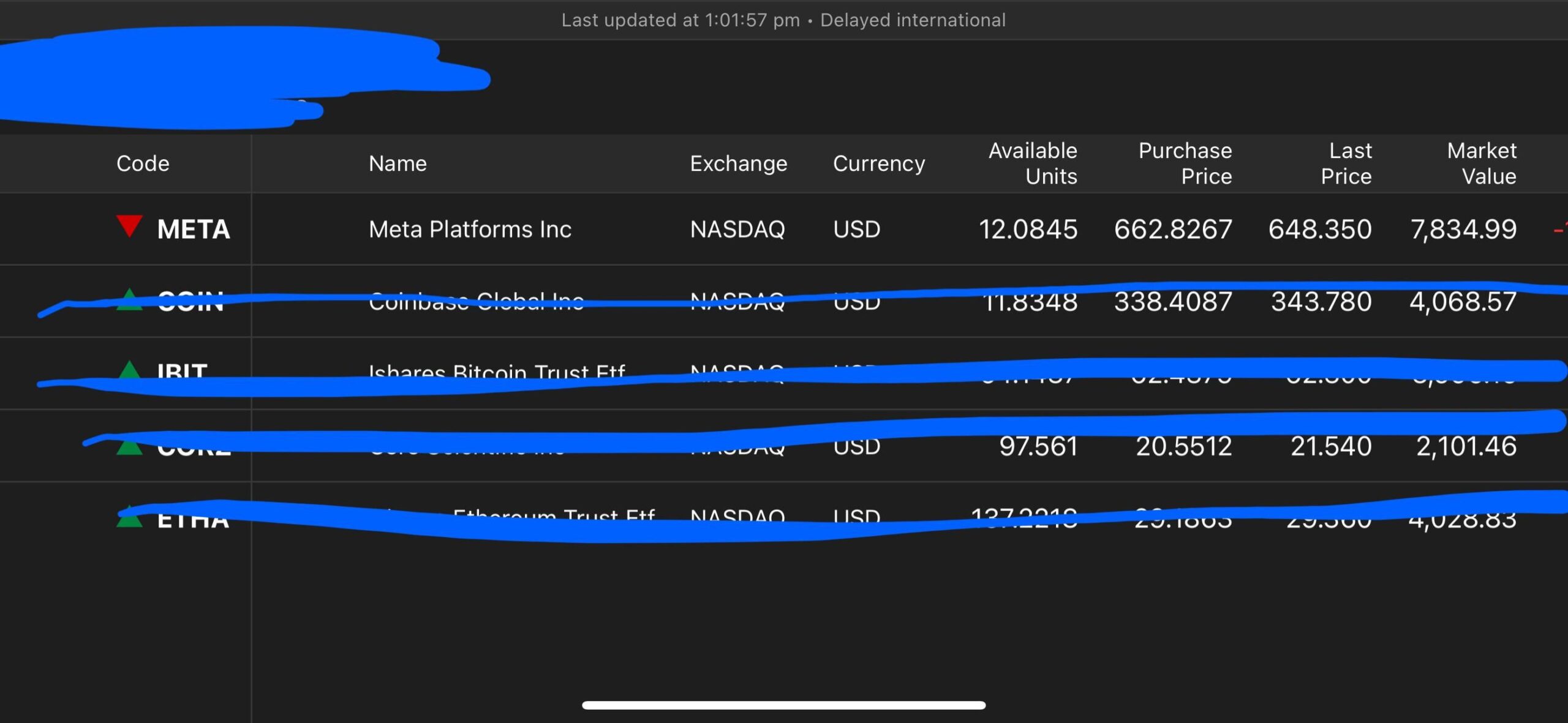Click the green triangle beside ETHA
This screenshot has width=1568, height=723.
click(129, 520)
